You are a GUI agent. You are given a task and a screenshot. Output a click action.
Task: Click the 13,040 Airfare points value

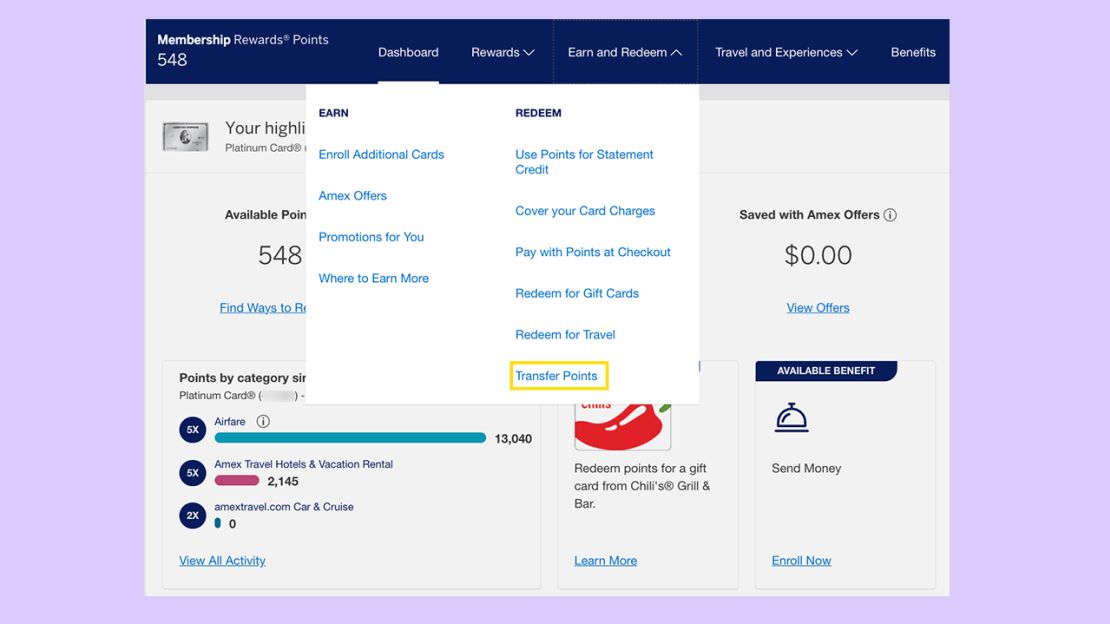tap(513, 439)
